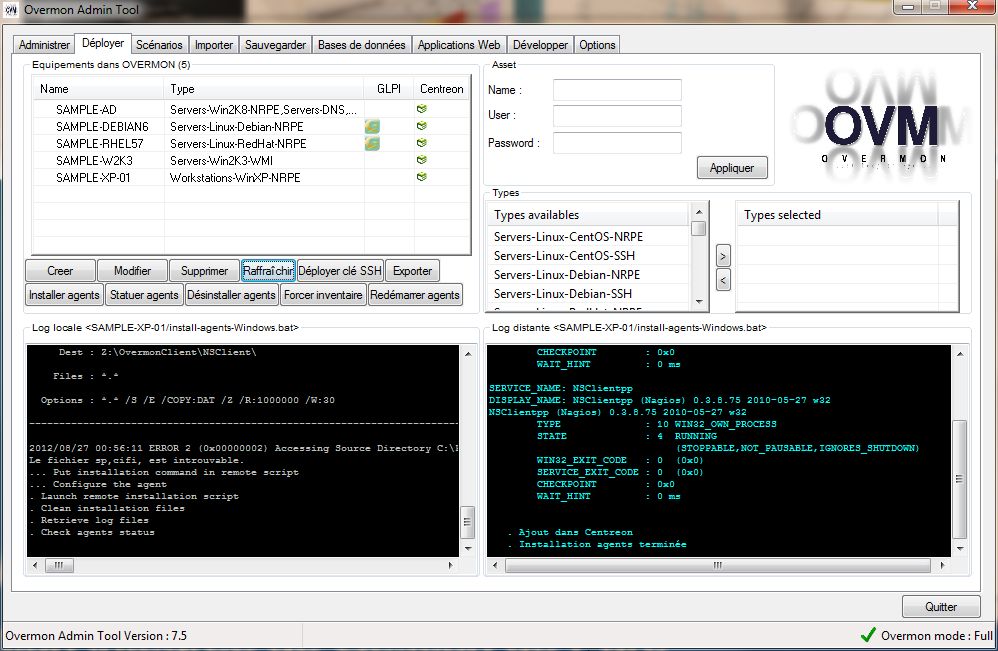998x651 pixels.
Task: Click Centreon status icon for SAMPLE-XP-01
Action: (x=421, y=177)
